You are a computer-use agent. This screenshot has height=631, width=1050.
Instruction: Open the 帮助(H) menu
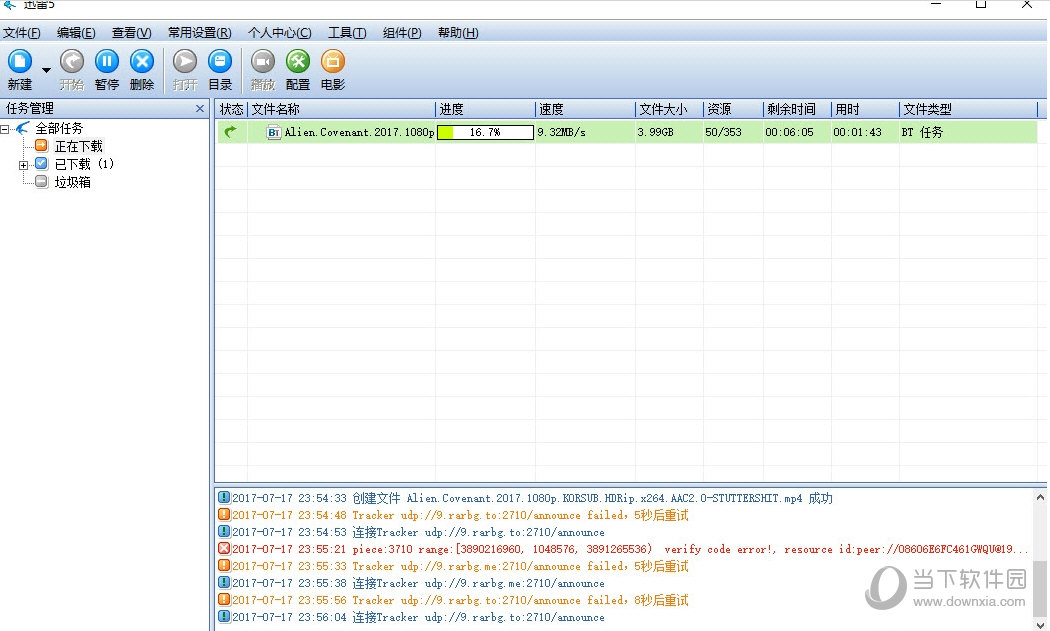pyautogui.click(x=458, y=33)
